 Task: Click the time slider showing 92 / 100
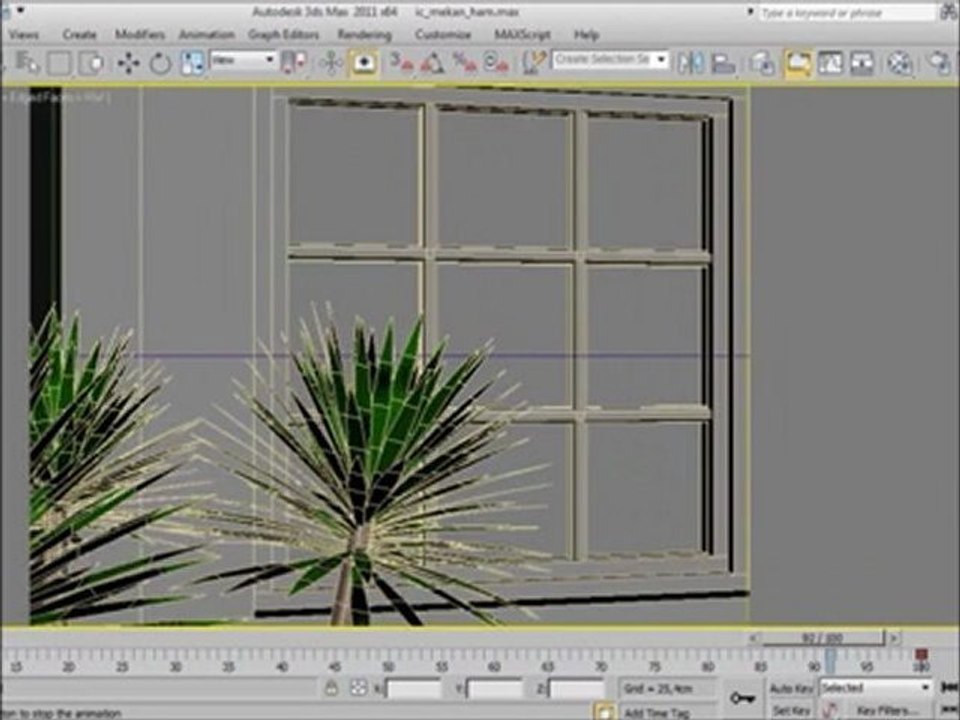823,638
